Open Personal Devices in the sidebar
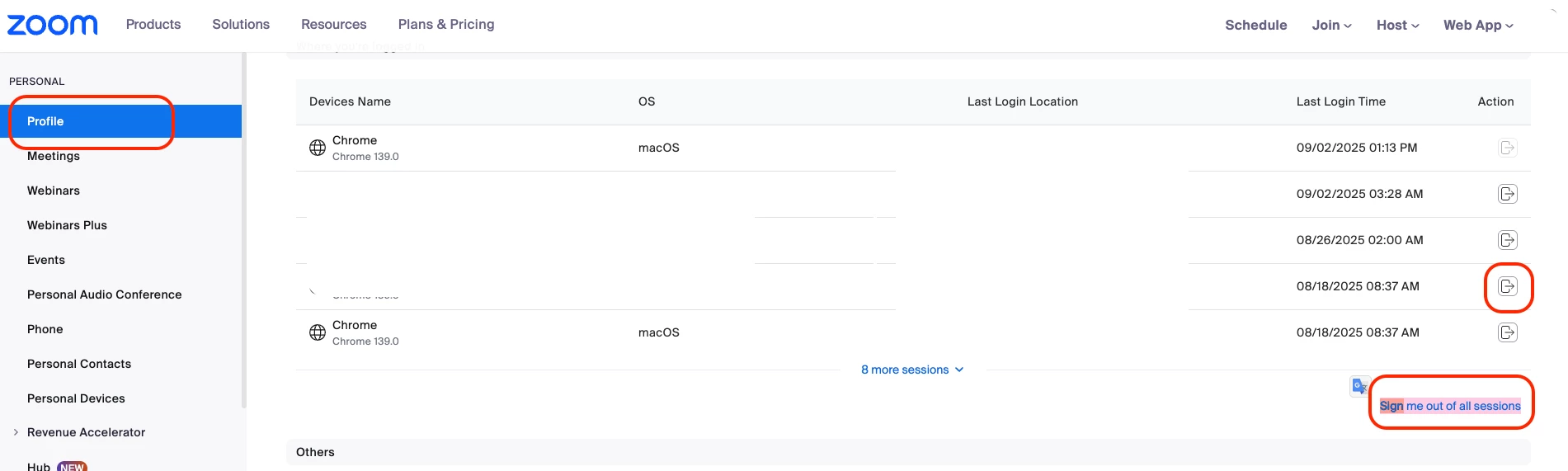1568x471 pixels. click(x=76, y=398)
